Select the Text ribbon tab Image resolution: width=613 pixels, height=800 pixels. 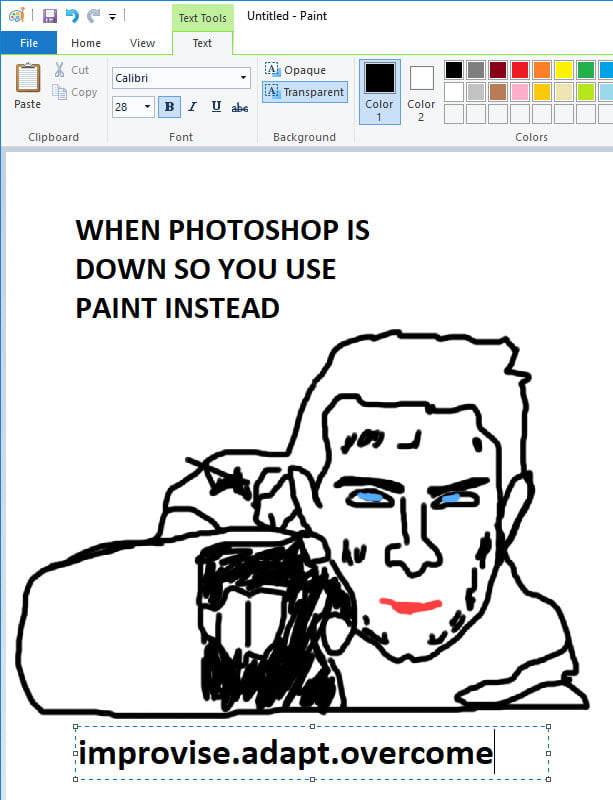202,43
